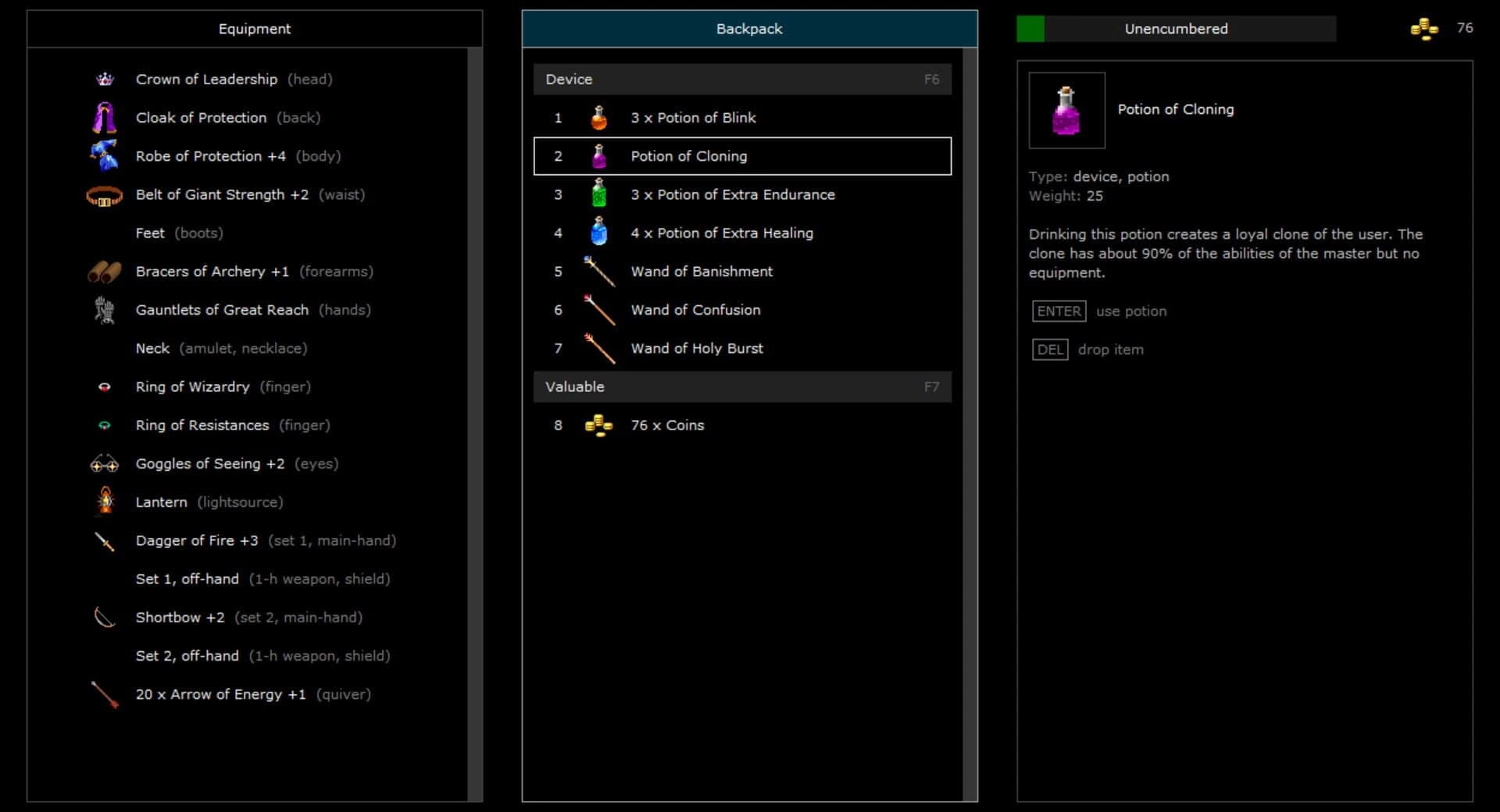
Task: Click the Goggles of Seeing icon
Action: click(x=105, y=463)
